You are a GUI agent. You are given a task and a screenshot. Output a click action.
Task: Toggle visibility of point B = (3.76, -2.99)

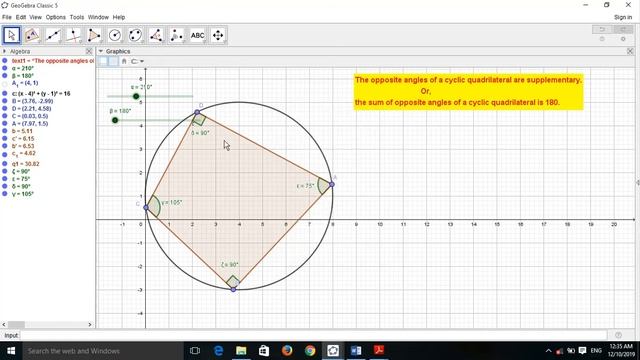tap(5, 101)
